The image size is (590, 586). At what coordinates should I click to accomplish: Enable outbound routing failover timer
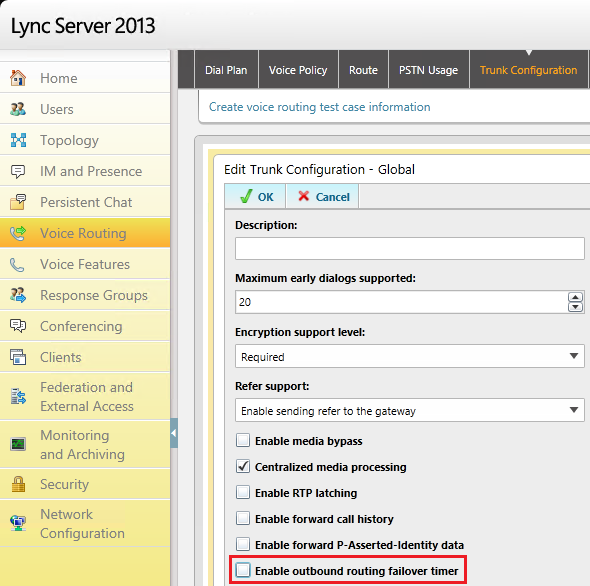click(243, 570)
